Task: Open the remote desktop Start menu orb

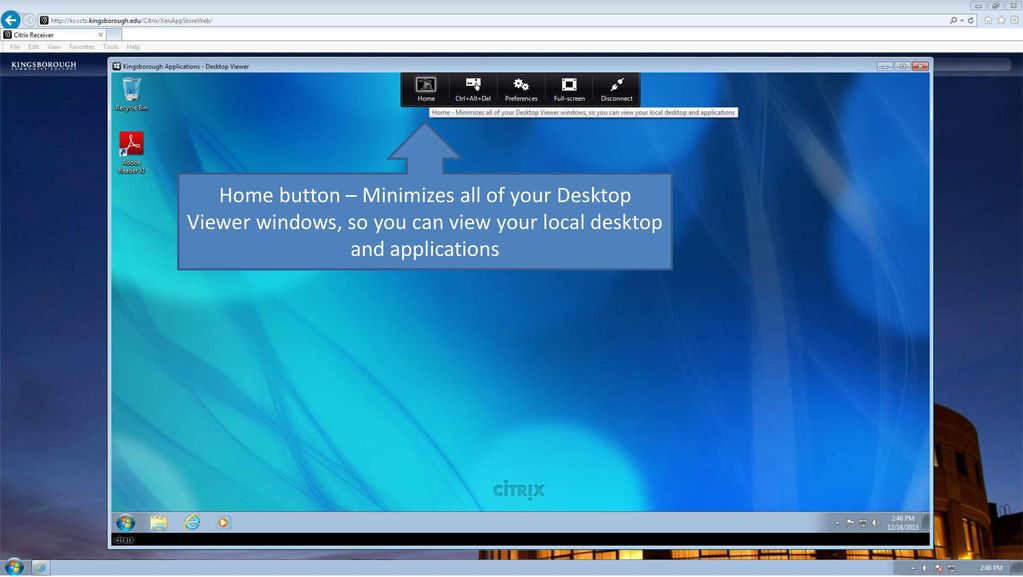Action: [x=126, y=522]
